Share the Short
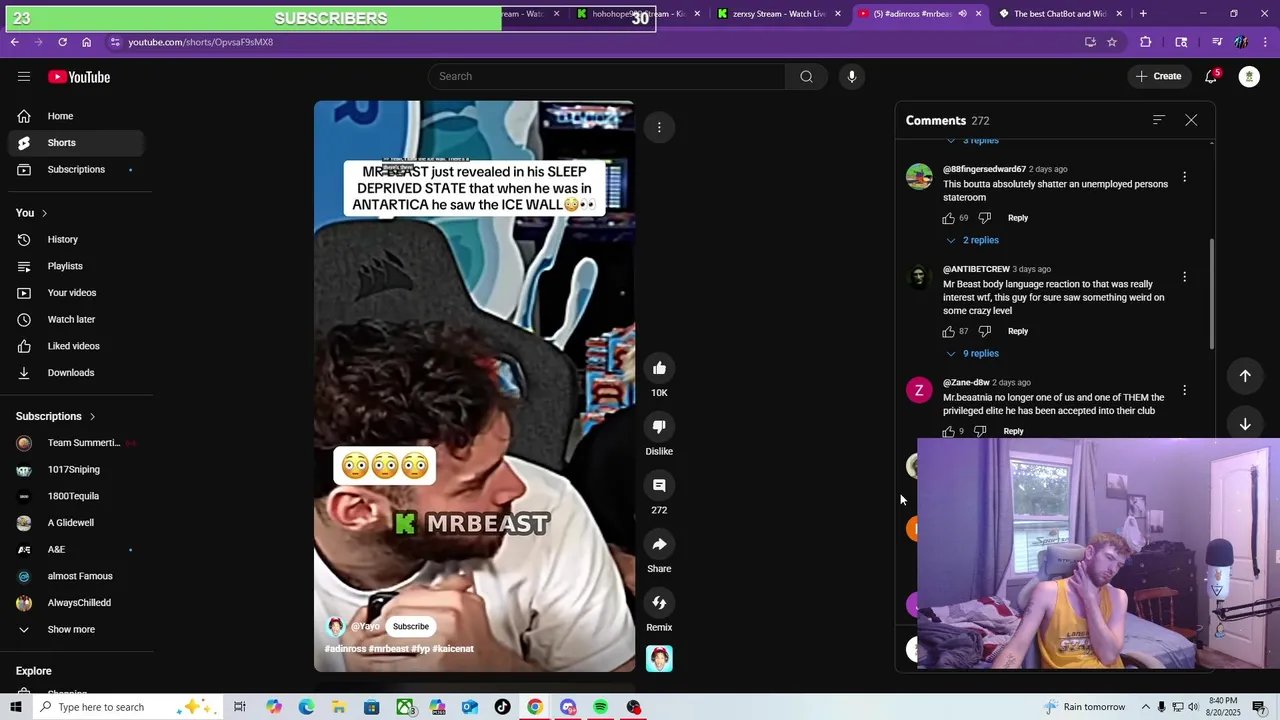Image resolution: width=1280 pixels, height=720 pixels. (659, 545)
